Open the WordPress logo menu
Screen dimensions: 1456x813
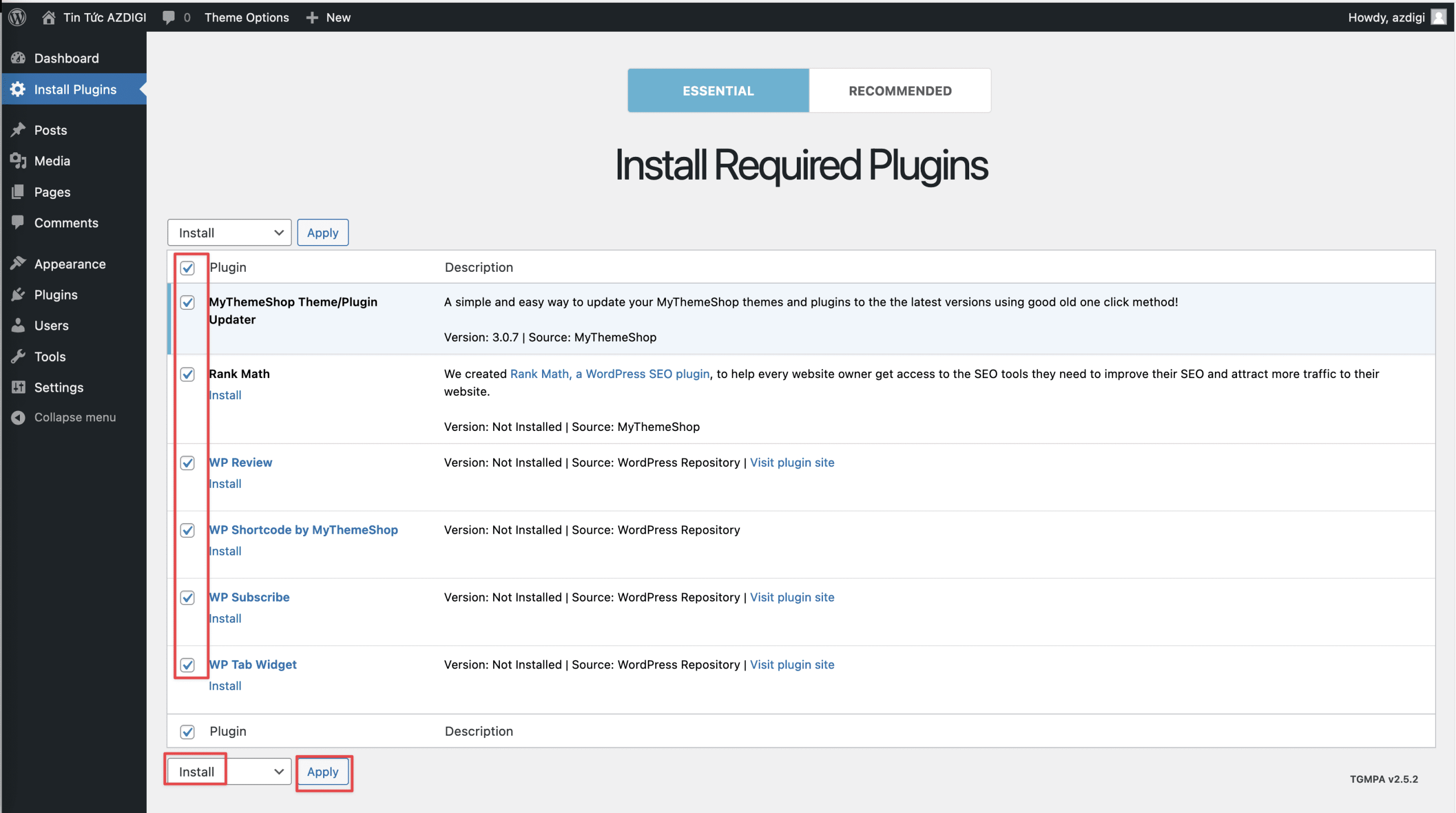pyautogui.click(x=18, y=17)
